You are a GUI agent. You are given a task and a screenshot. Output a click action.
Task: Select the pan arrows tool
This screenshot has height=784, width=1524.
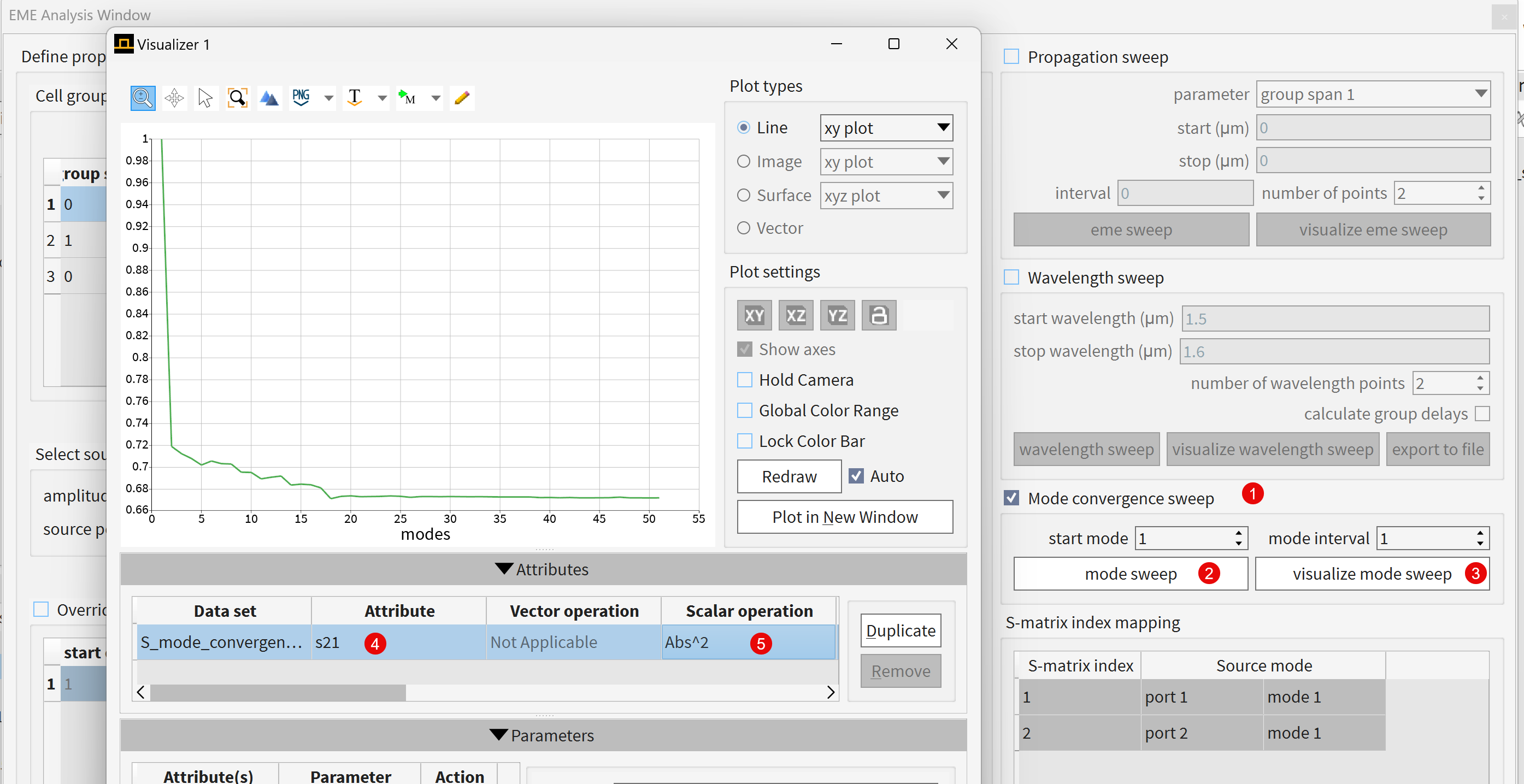click(174, 98)
